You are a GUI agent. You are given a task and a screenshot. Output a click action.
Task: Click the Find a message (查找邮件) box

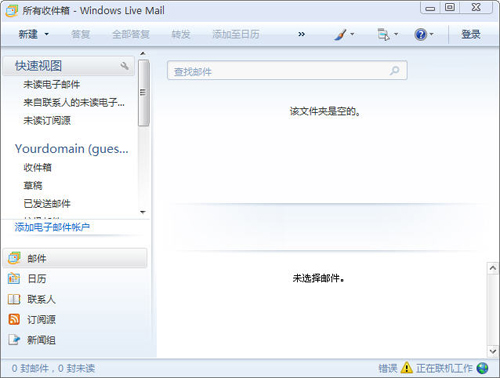coord(287,70)
